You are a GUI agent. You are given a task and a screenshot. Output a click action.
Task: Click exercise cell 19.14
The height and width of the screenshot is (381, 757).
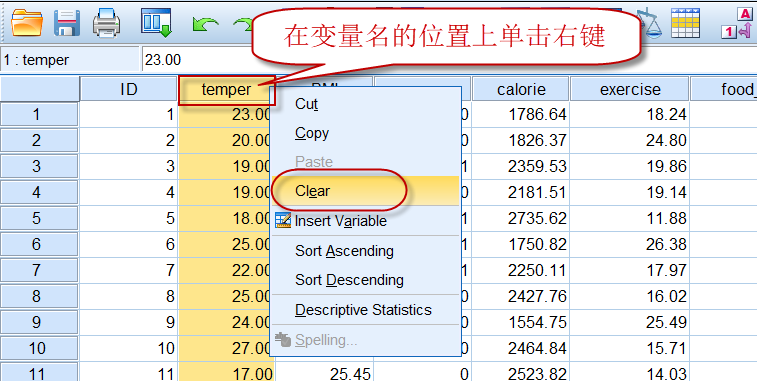click(x=630, y=193)
